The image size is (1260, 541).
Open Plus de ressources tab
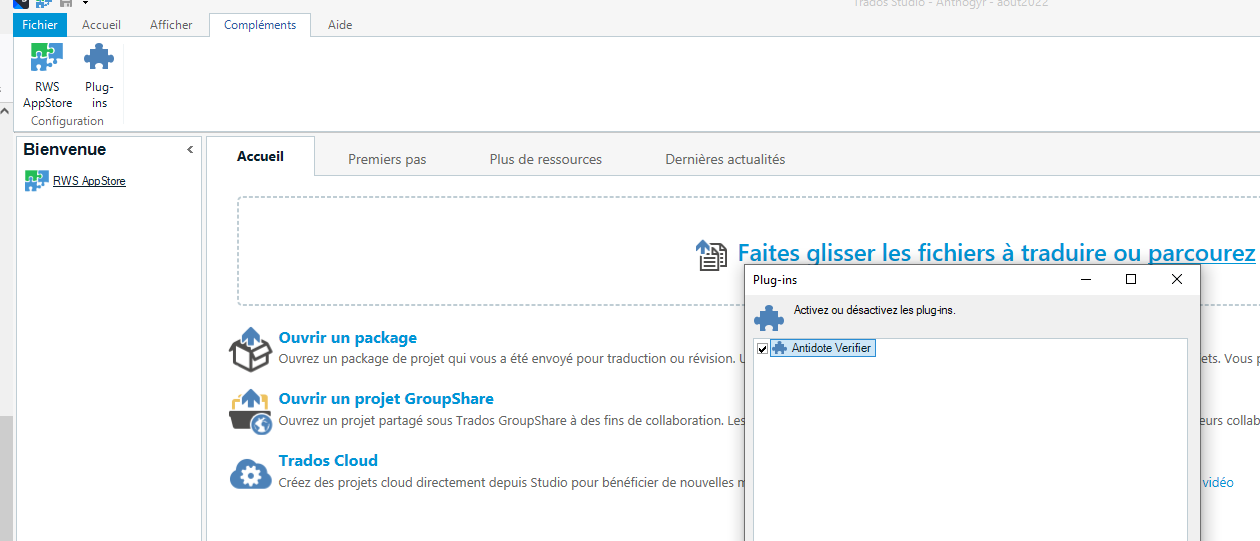click(x=546, y=159)
